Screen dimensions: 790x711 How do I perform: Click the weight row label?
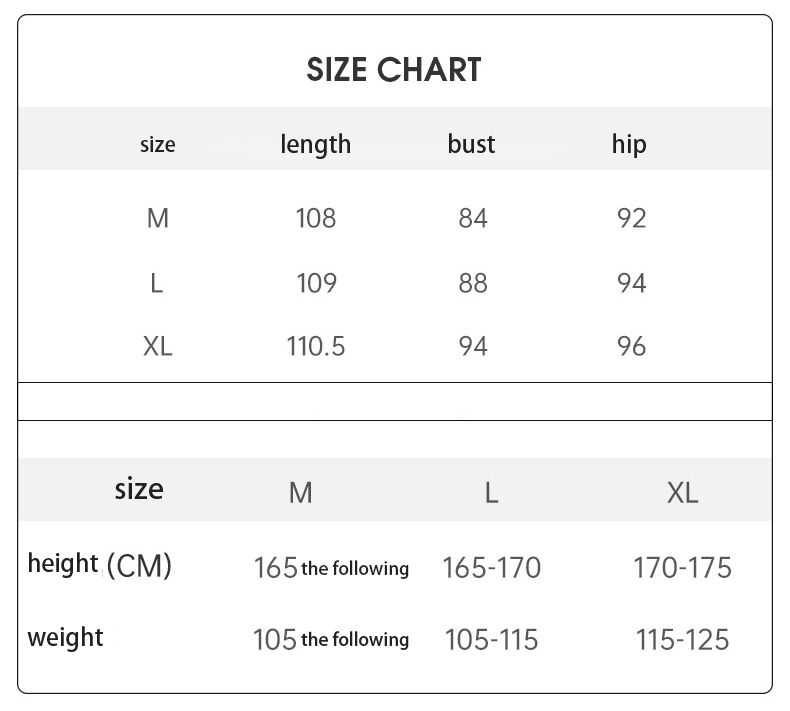[x=65, y=637]
